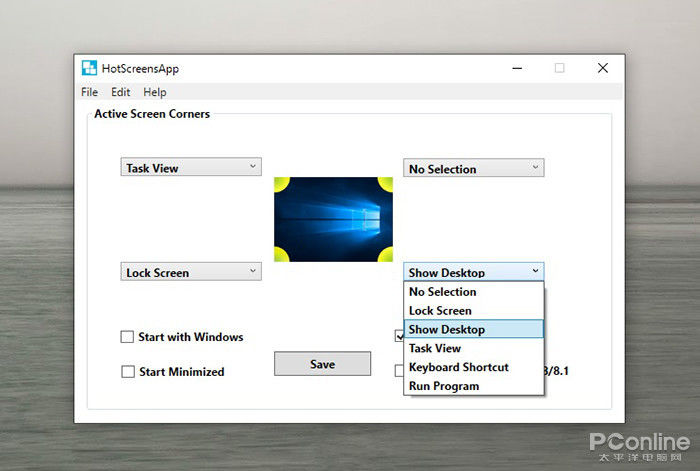
Task: Open the Task View combo box
Action: 190,167
